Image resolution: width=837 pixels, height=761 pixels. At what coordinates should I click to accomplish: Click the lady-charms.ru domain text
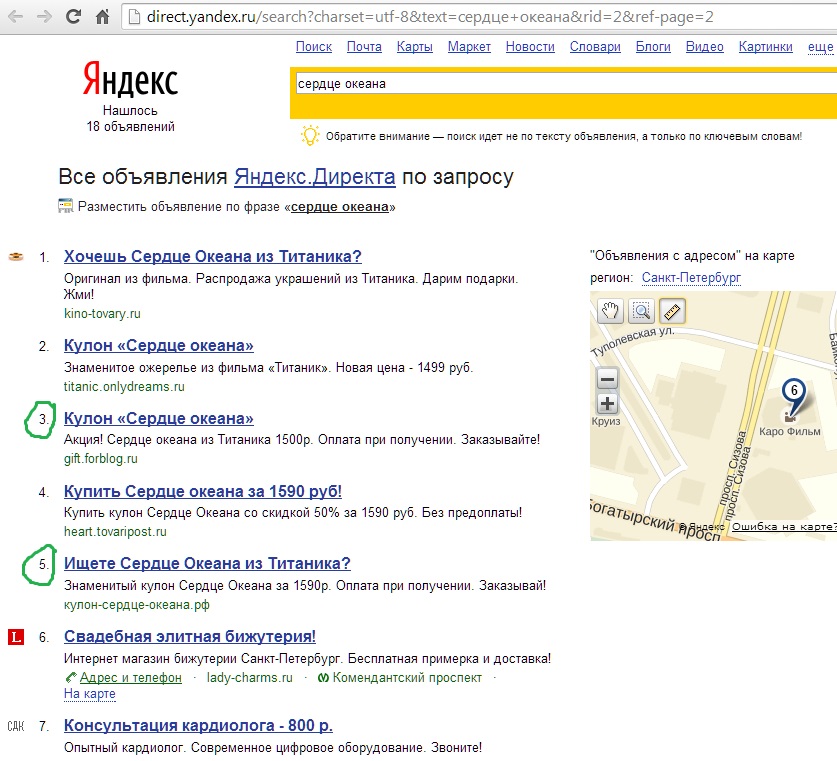tap(250, 678)
